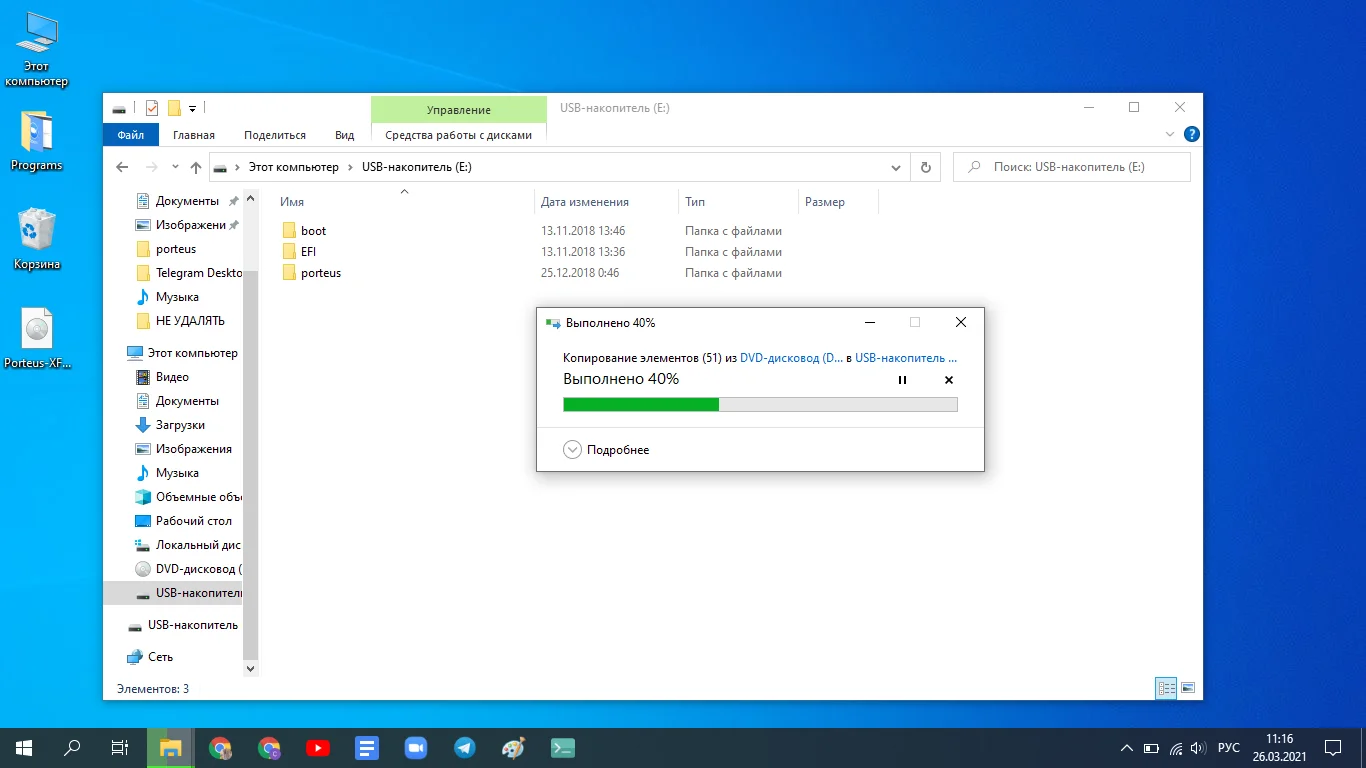
Task: Switch to the Вид ribbon tab
Action: [344, 135]
